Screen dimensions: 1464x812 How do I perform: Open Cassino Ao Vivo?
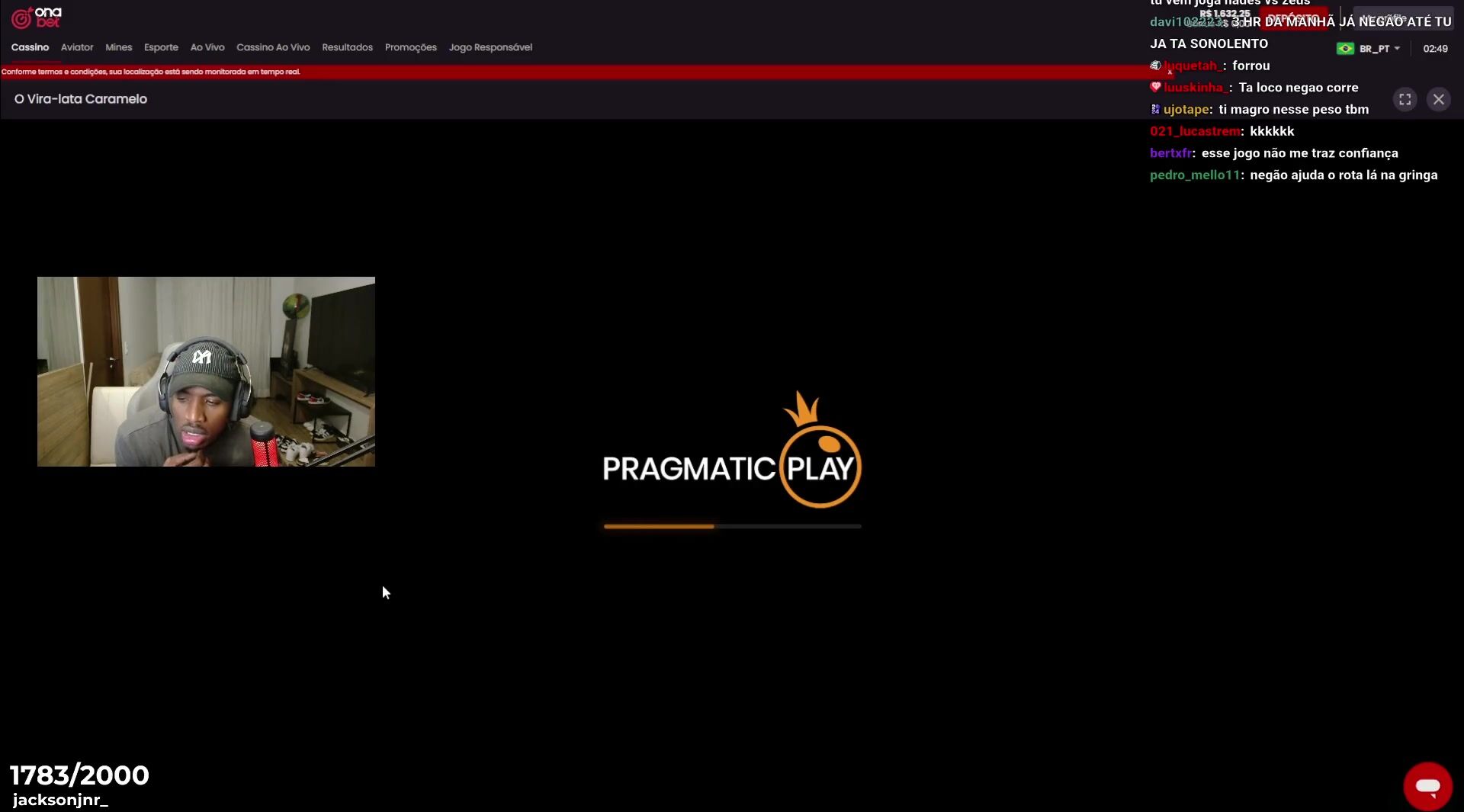273,47
